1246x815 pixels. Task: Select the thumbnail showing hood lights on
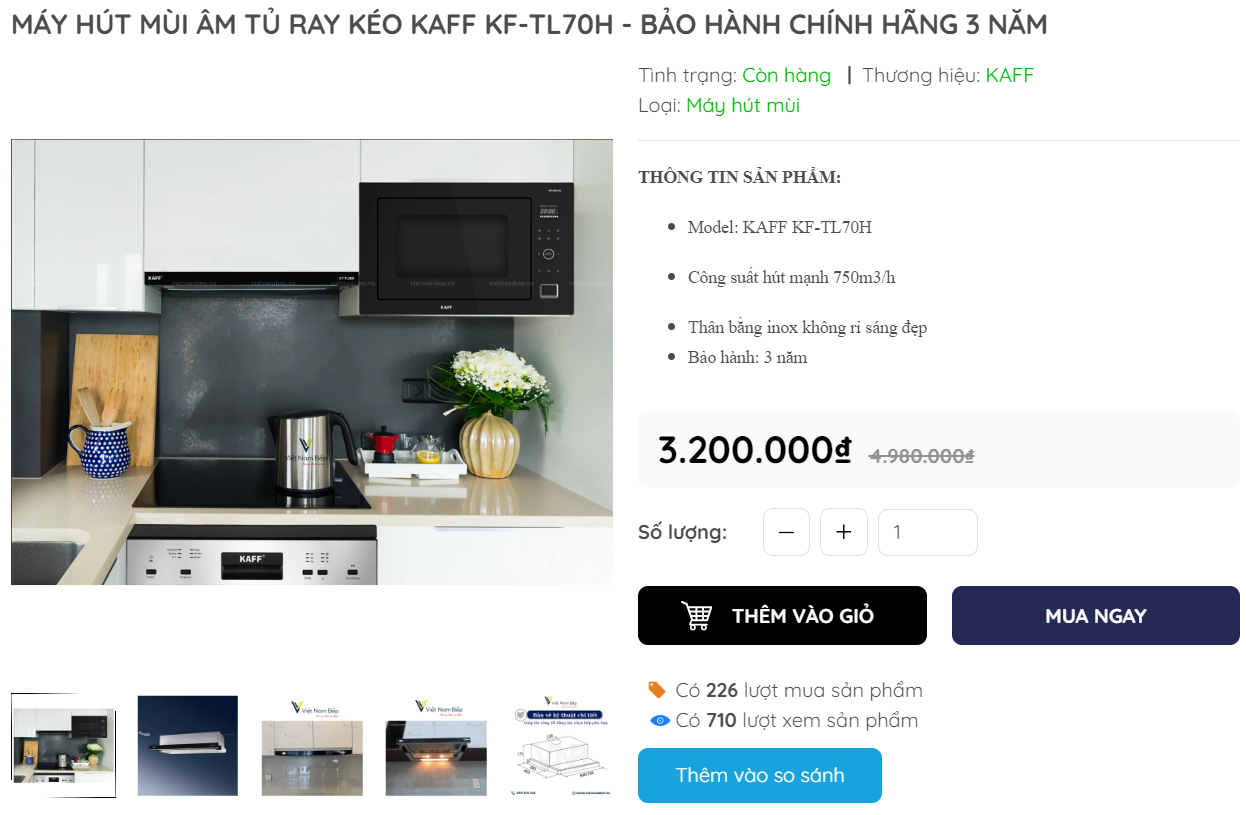(437, 745)
